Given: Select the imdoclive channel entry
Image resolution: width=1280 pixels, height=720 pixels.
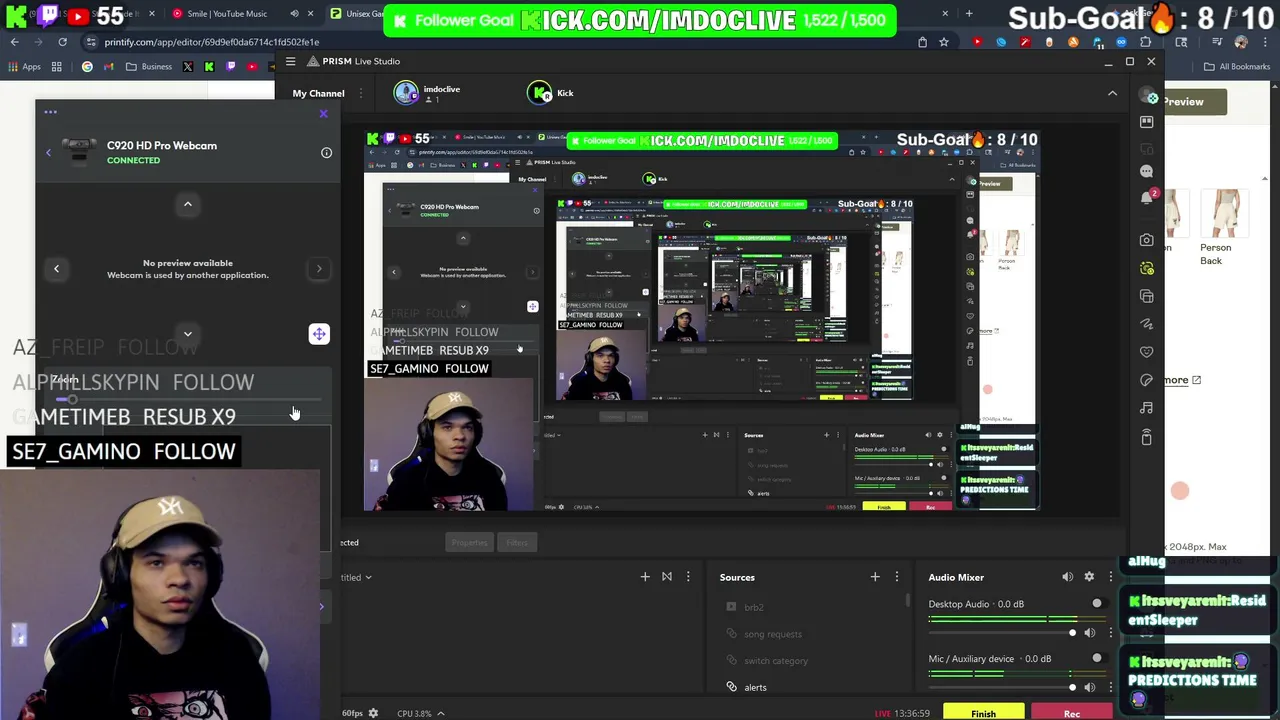Looking at the screenshot, I should click(428, 93).
